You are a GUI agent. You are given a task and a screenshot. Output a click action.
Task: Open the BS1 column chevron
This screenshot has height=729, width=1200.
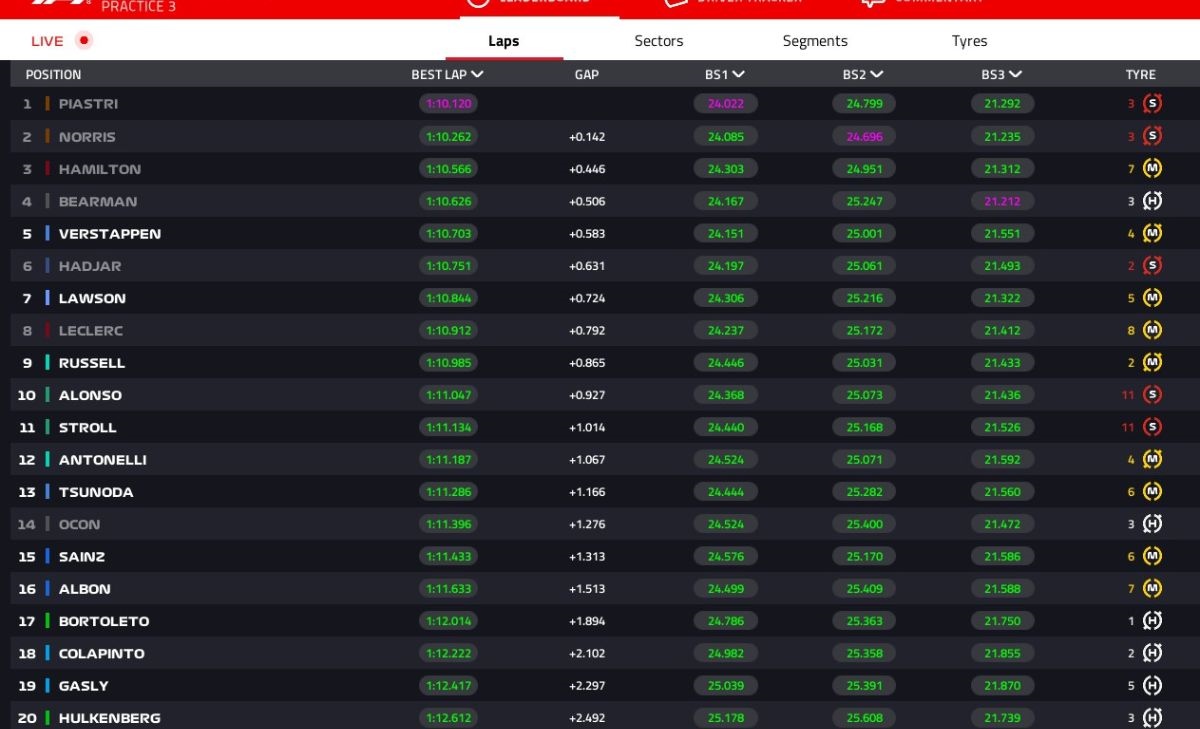click(x=738, y=75)
